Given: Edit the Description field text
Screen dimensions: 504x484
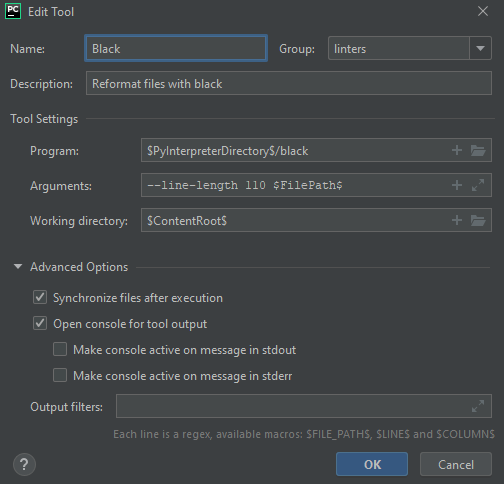Looking at the screenshot, I should [x=289, y=83].
